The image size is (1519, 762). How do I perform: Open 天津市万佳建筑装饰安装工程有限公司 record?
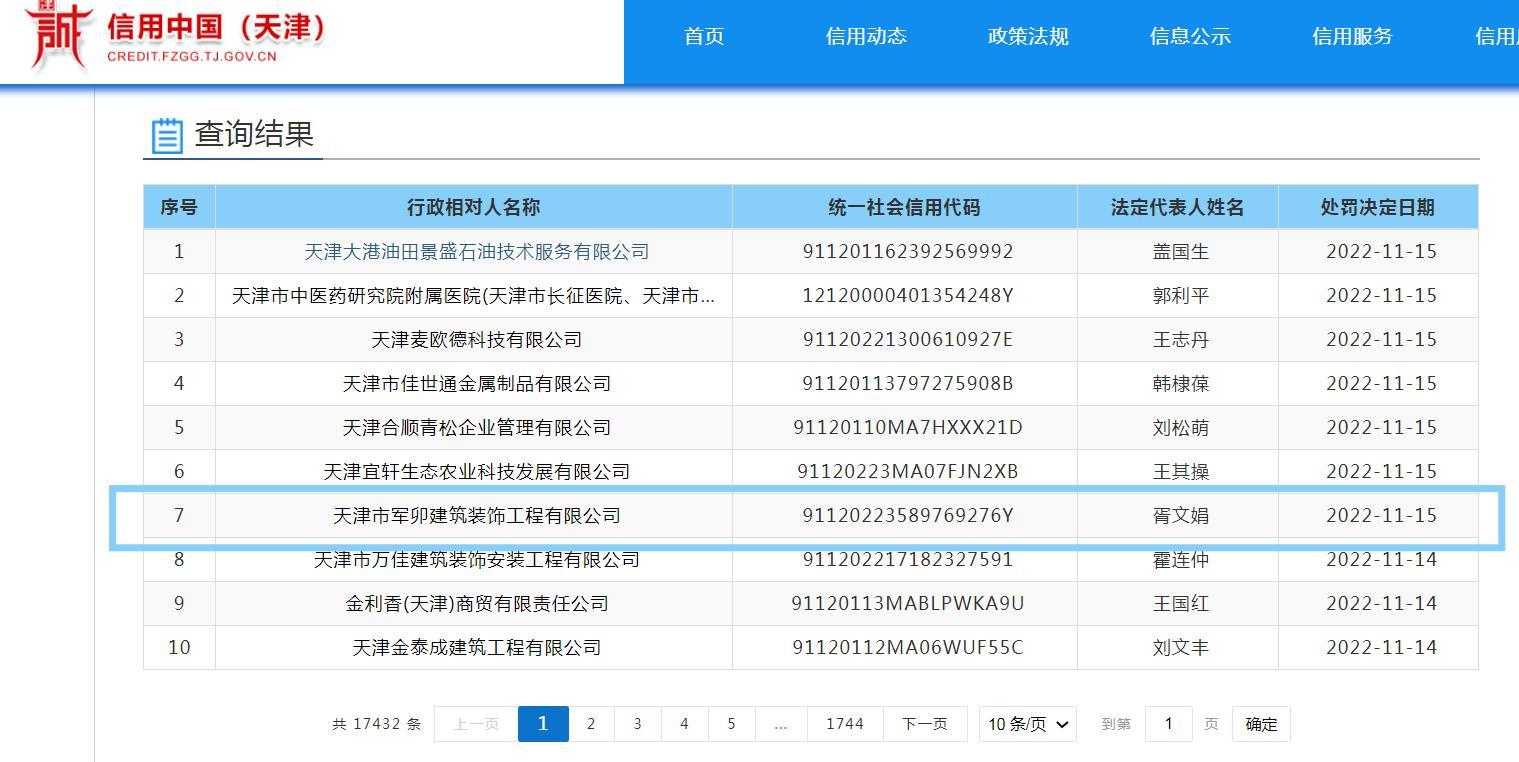[x=477, y=560]
